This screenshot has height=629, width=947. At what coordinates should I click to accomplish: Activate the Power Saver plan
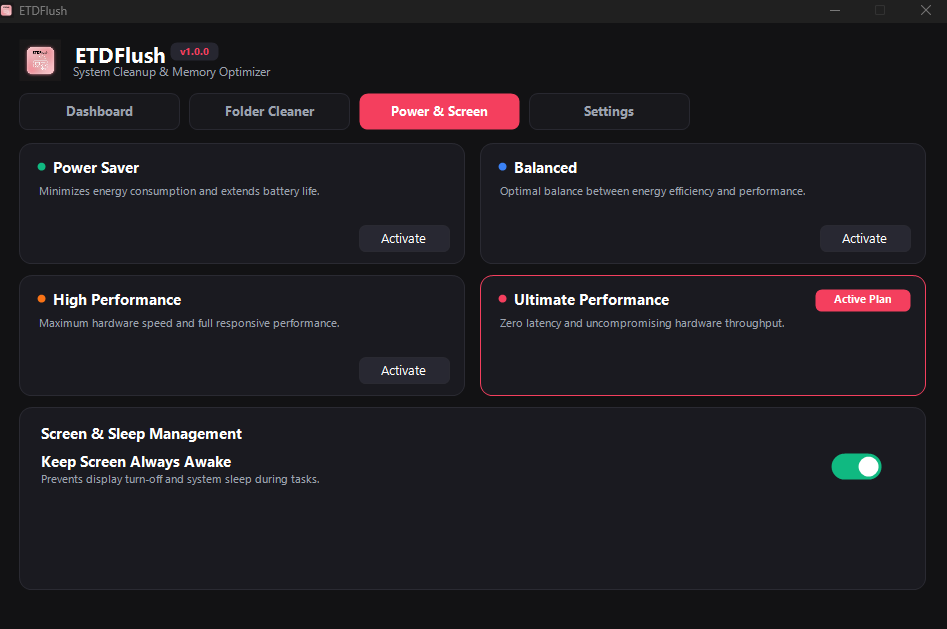[x=404, y=239]
